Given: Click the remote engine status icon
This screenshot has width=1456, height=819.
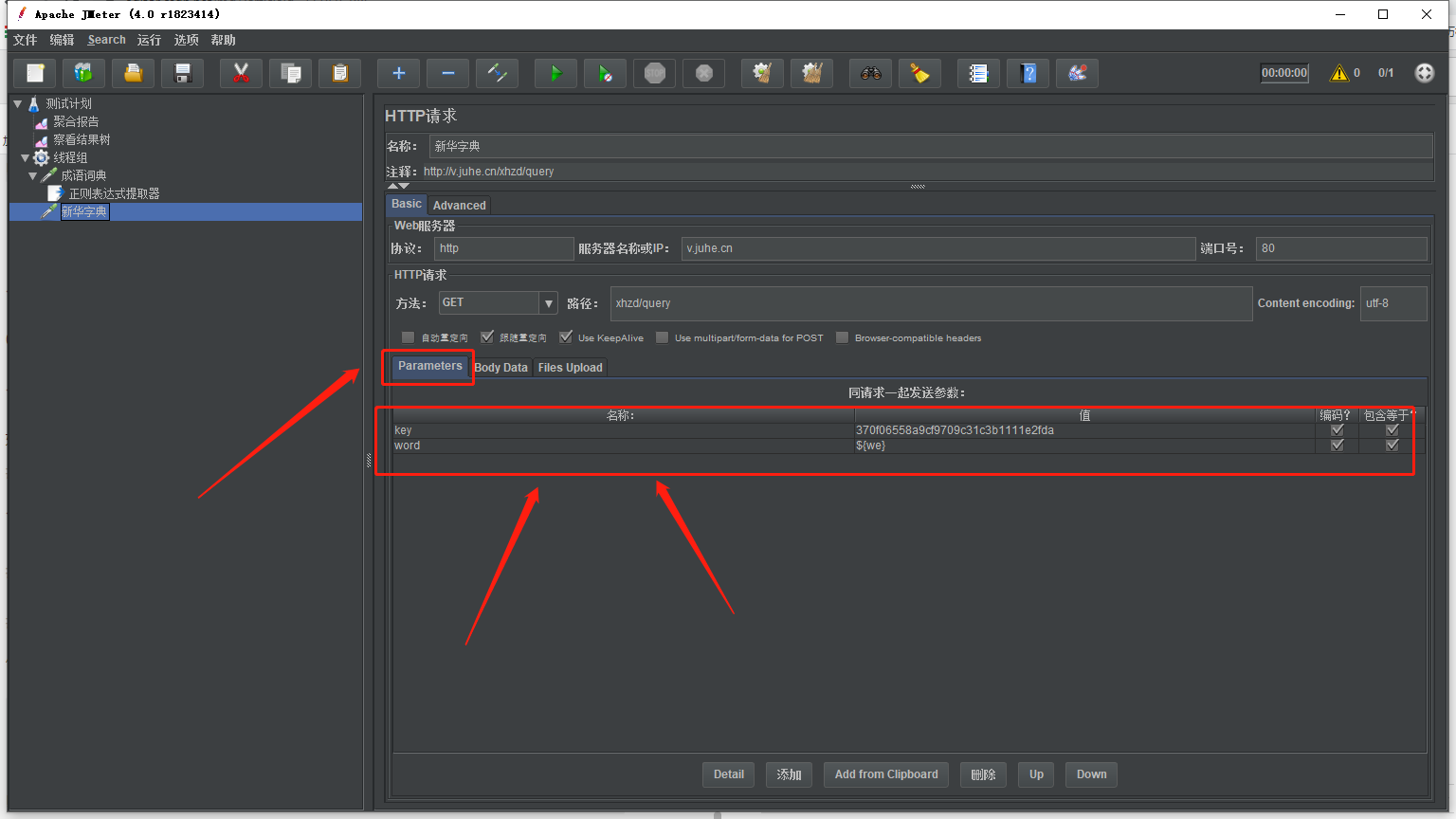Looking at the screenshot, I should tap(1424, 73).
